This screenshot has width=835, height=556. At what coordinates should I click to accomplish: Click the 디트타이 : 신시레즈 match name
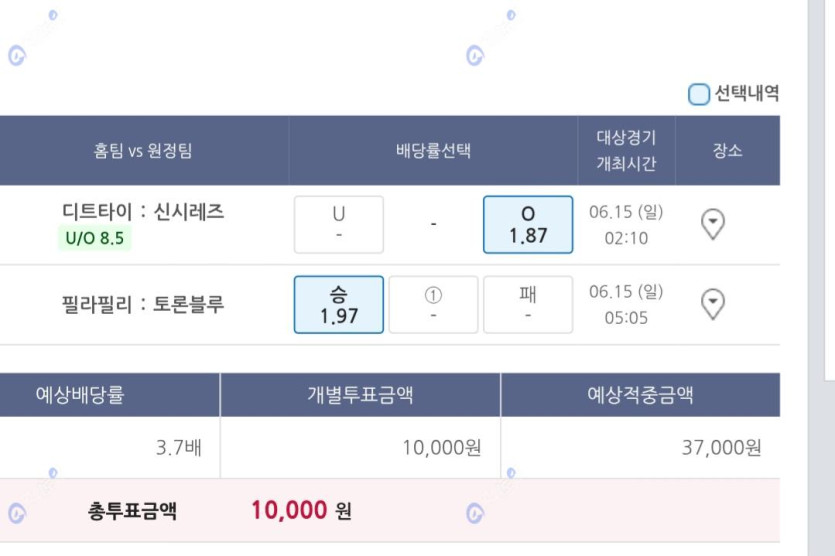click(x=143, y=211)
